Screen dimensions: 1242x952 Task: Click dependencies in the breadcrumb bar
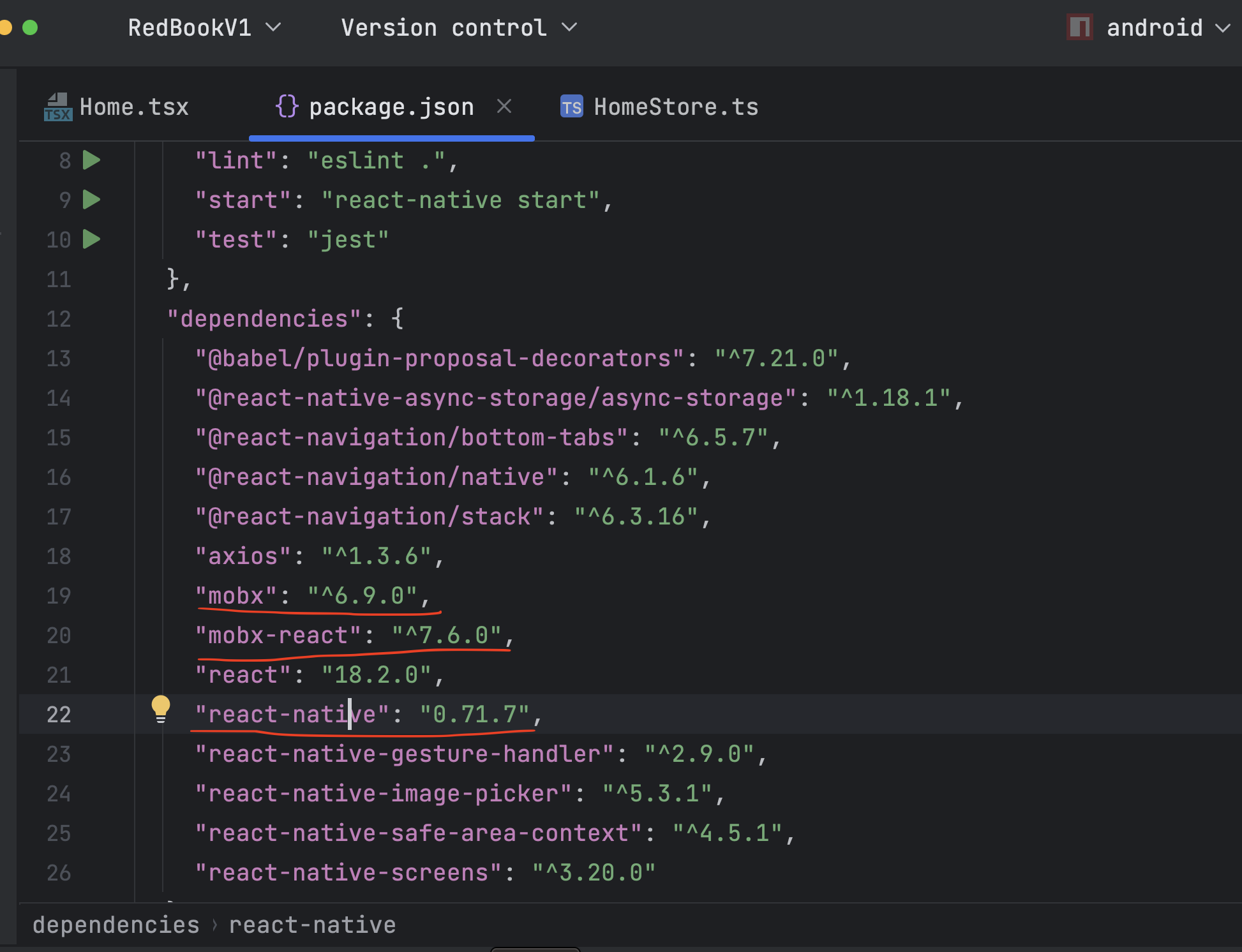pyautogui.click(x=116, y=925)
